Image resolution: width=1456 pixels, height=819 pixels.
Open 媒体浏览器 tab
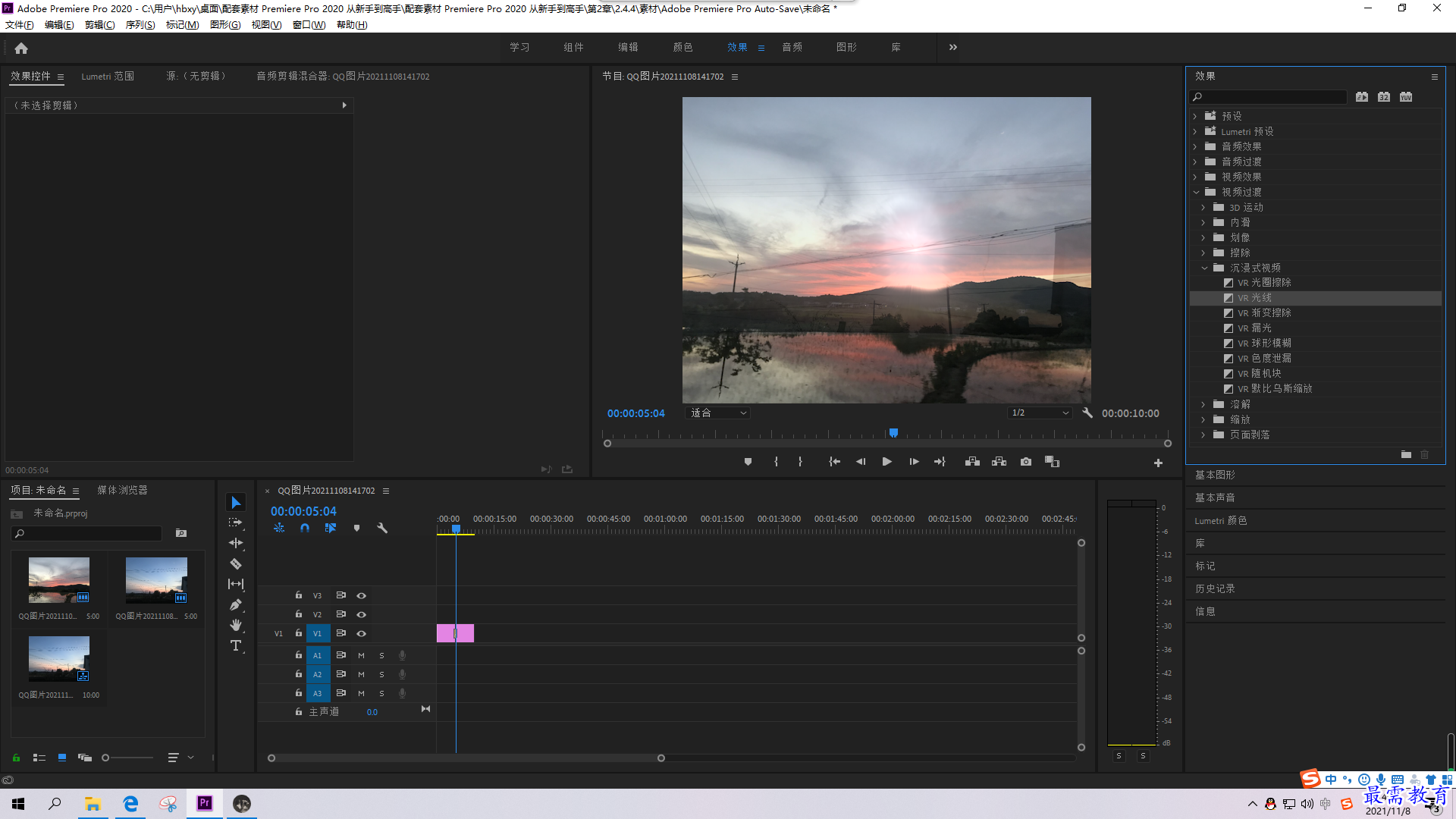[122, 491]
